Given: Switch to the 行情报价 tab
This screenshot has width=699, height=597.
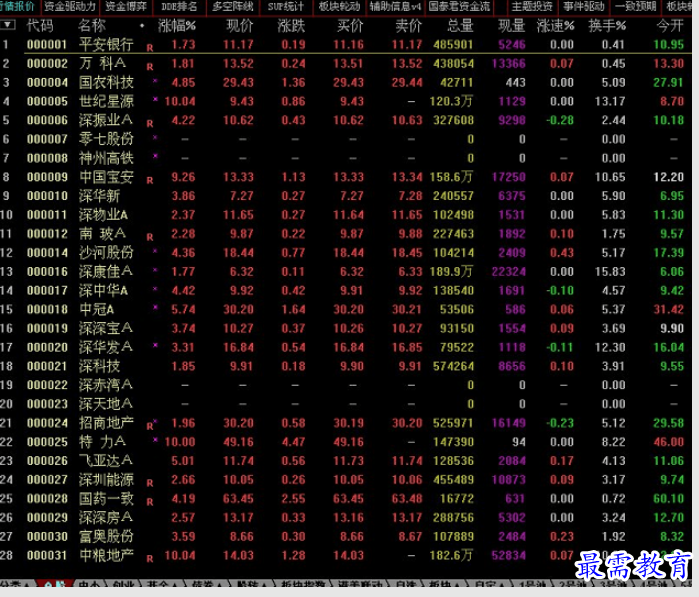Looking at the screenshot, I should pos(18,7).
